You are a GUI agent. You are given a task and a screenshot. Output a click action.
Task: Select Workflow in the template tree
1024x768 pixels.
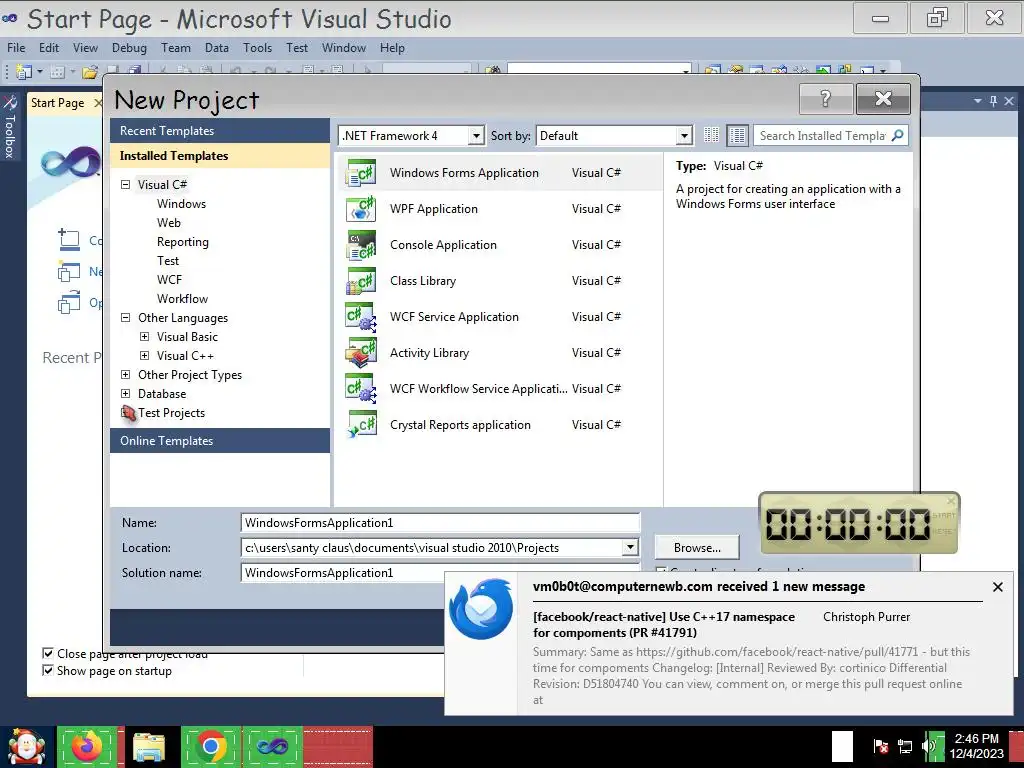[x=182, y=298]
